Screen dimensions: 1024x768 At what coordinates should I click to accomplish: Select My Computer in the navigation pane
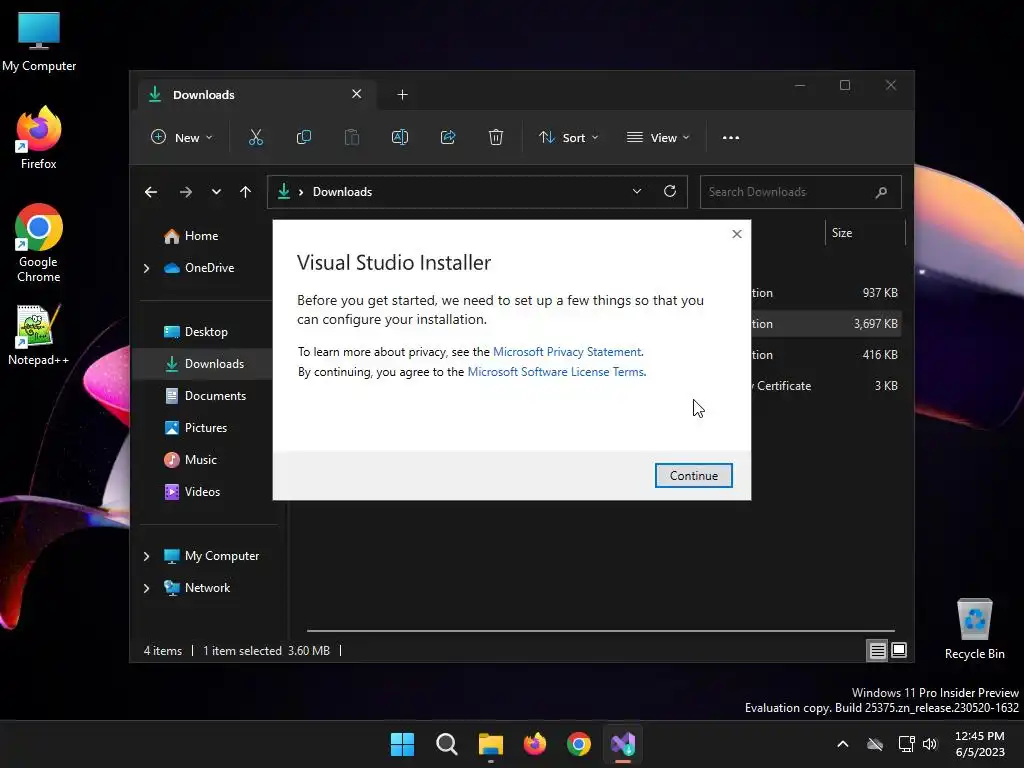[x=211, y=556]
